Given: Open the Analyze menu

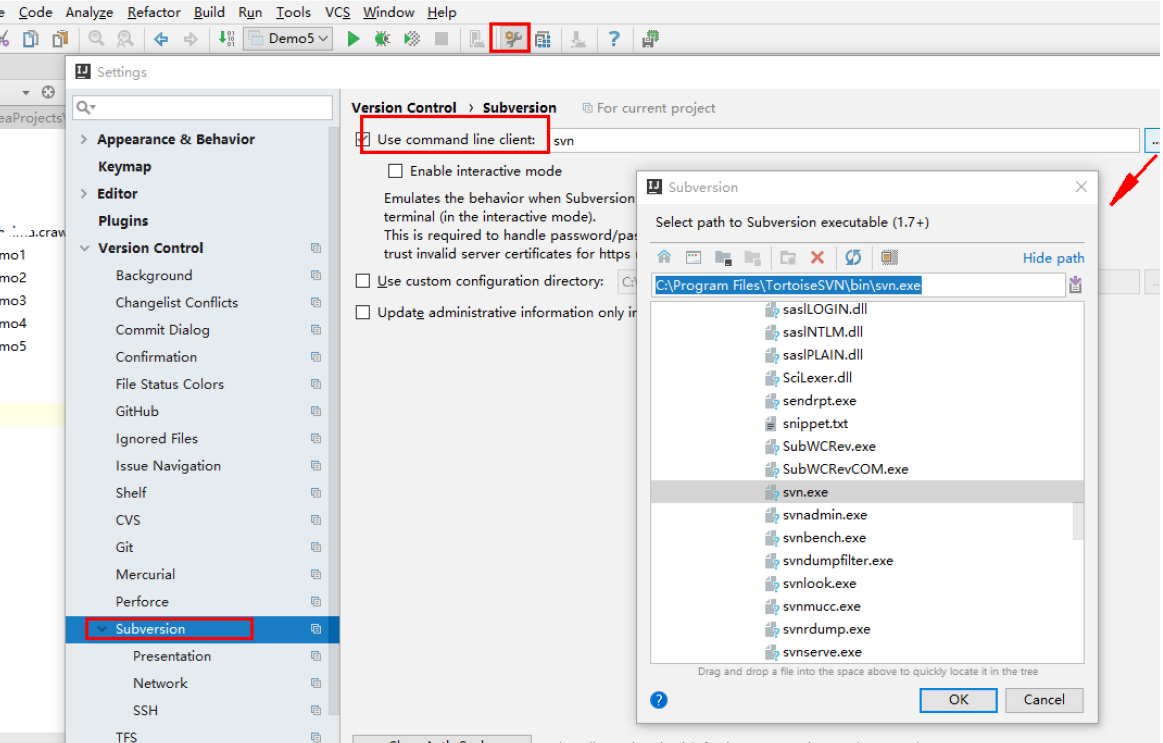Looking at the screenshot, I should coord(89,12).
